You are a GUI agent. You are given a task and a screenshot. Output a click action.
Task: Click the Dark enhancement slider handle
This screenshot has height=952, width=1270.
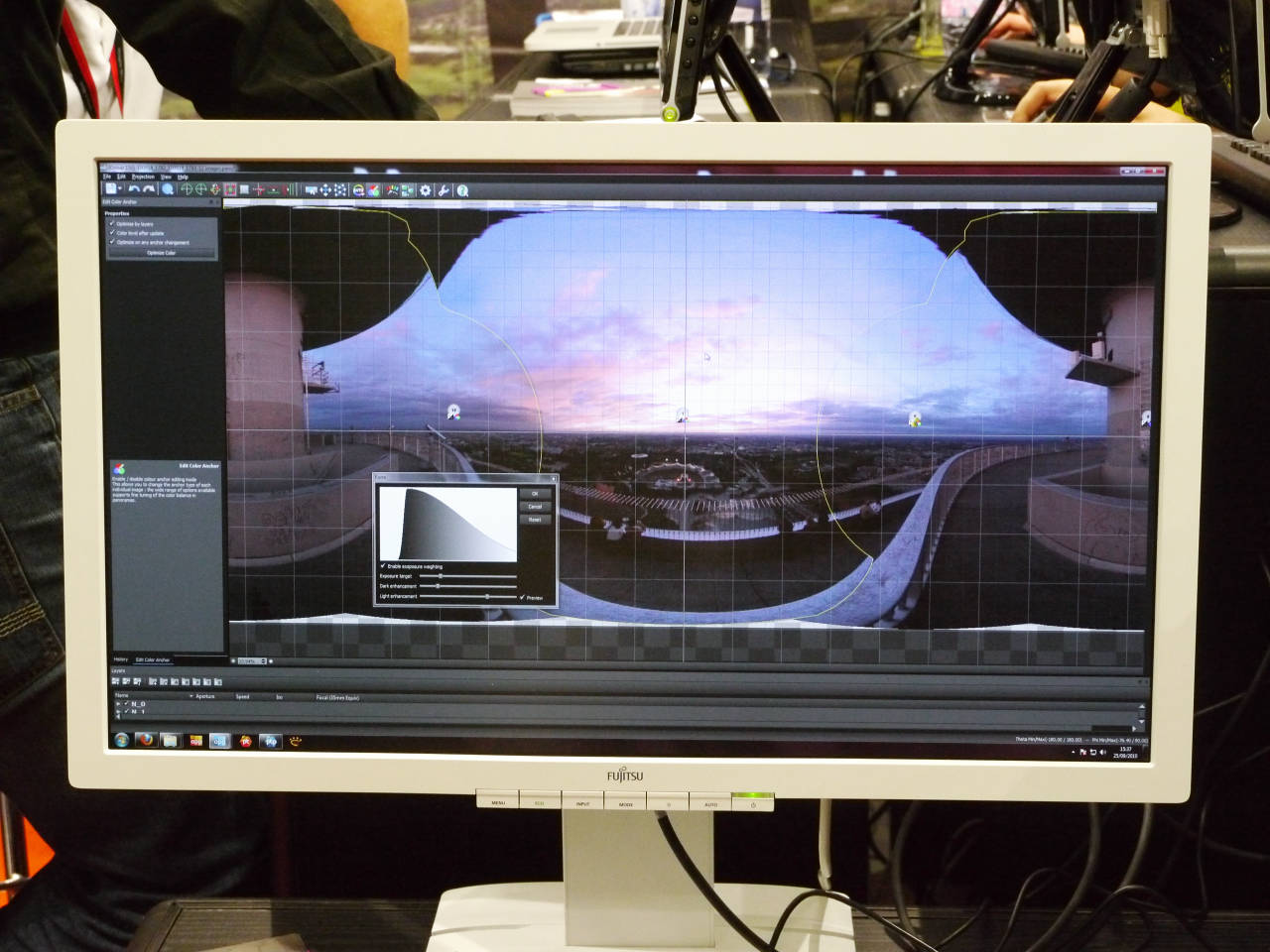click(x=438, y=586)
